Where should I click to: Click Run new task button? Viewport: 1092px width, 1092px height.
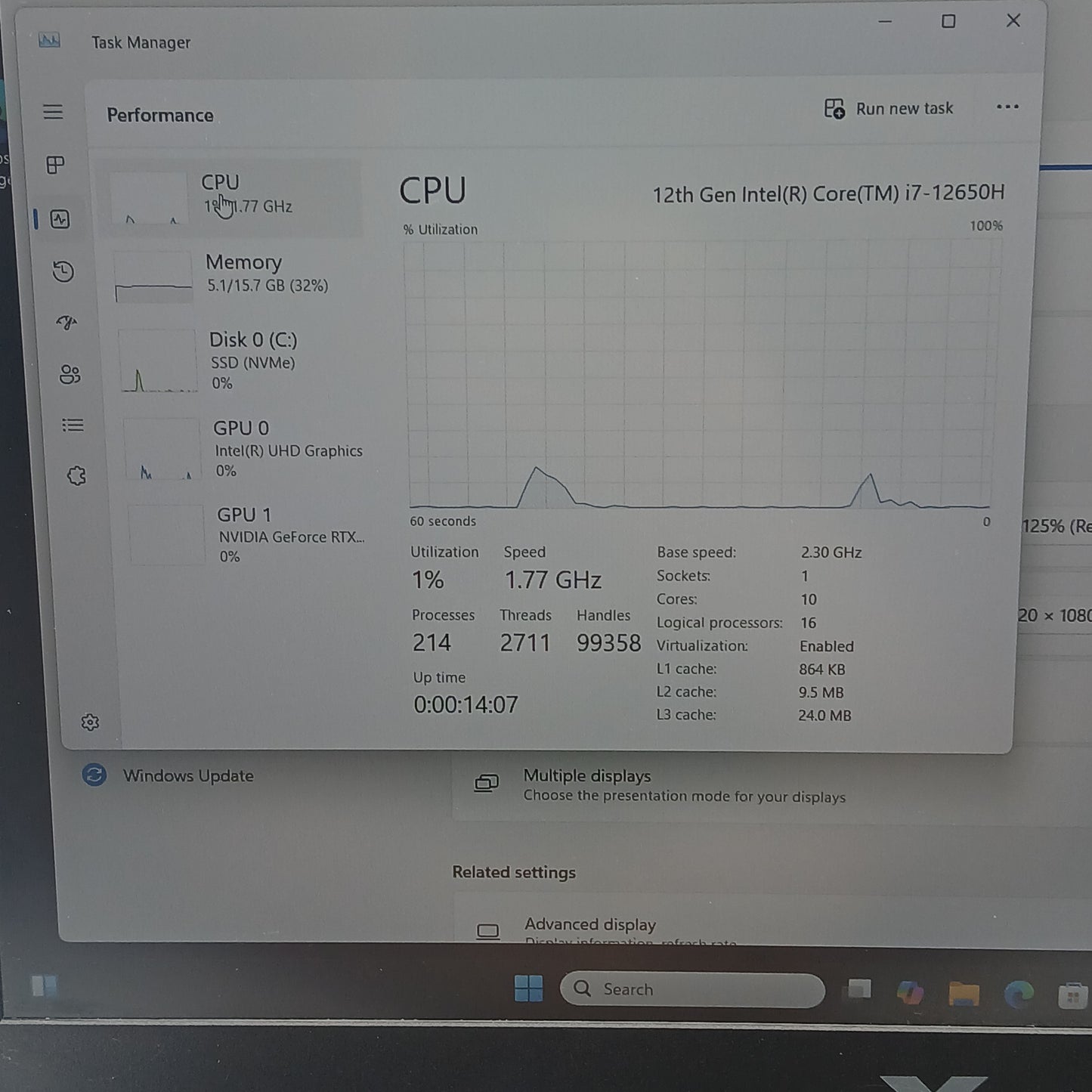889,109
